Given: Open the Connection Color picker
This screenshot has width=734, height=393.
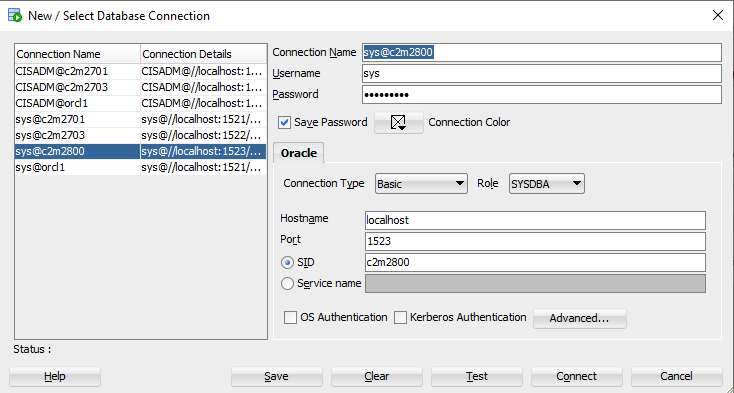Looking at the screenshot, I should (x=398, y=123).
